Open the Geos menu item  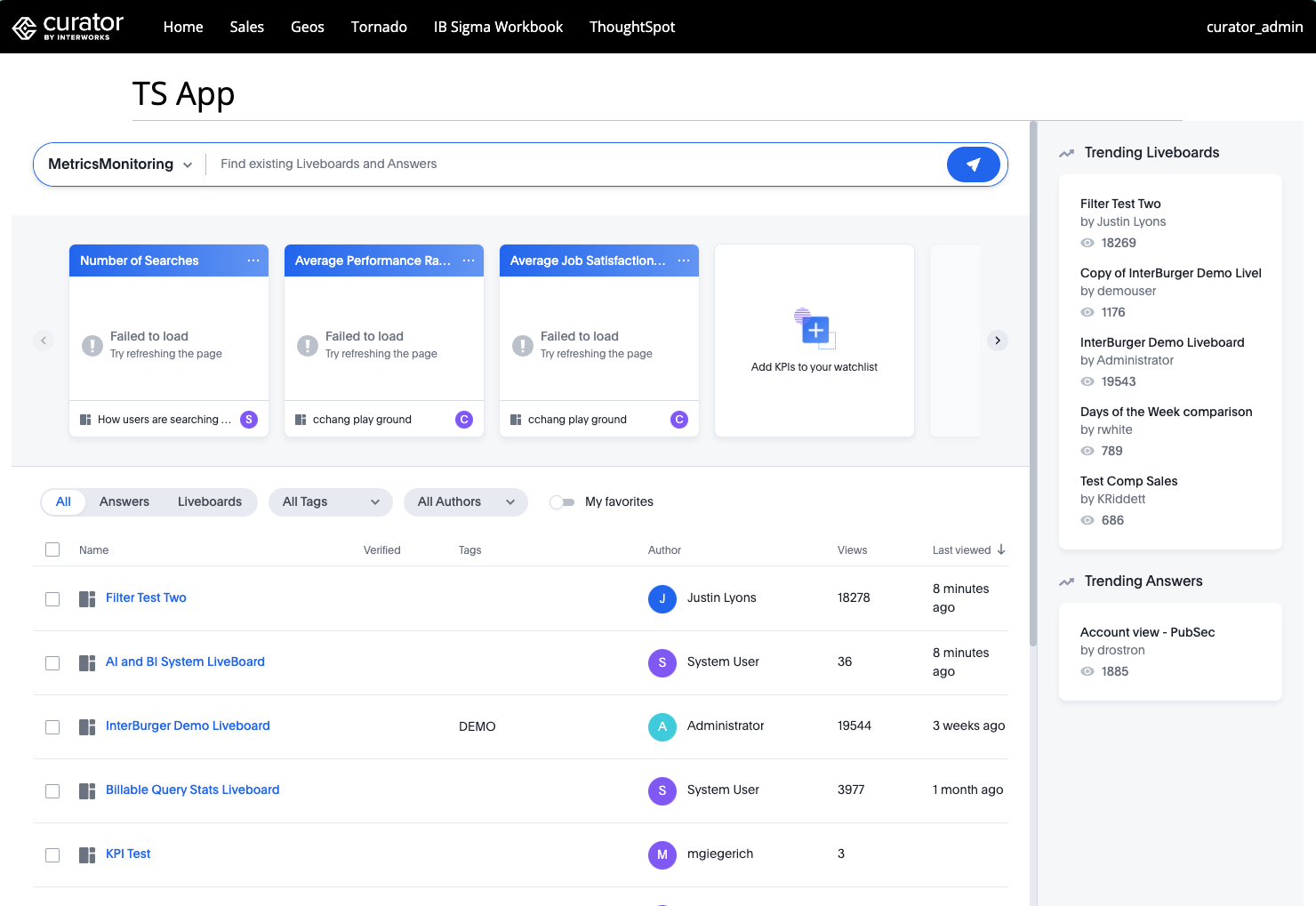pos(308,27)
